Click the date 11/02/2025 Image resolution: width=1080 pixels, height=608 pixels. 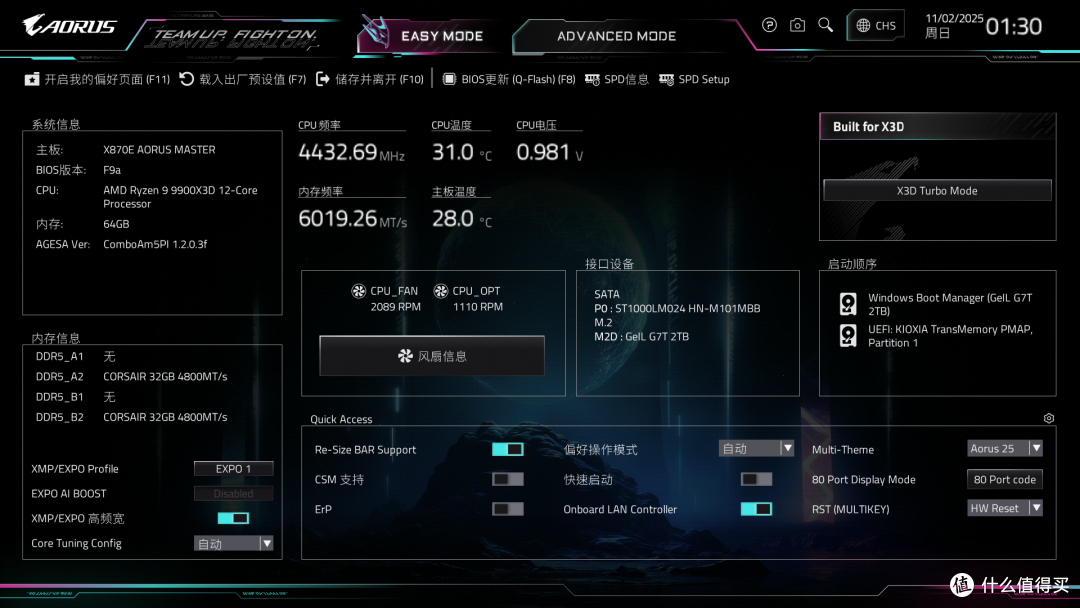click(954, 19)
